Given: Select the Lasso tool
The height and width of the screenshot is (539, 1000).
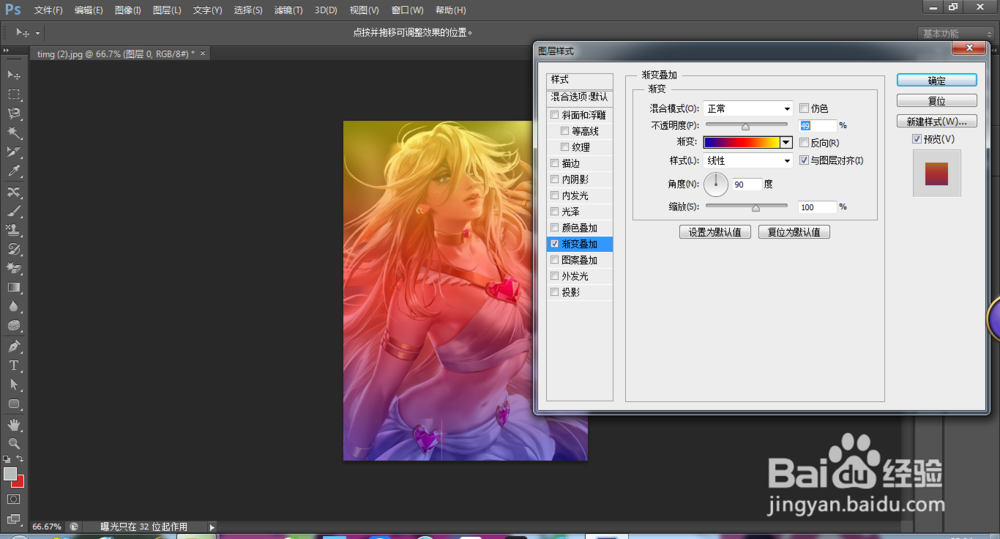Looking at the screenshot, I should [13, 114].
